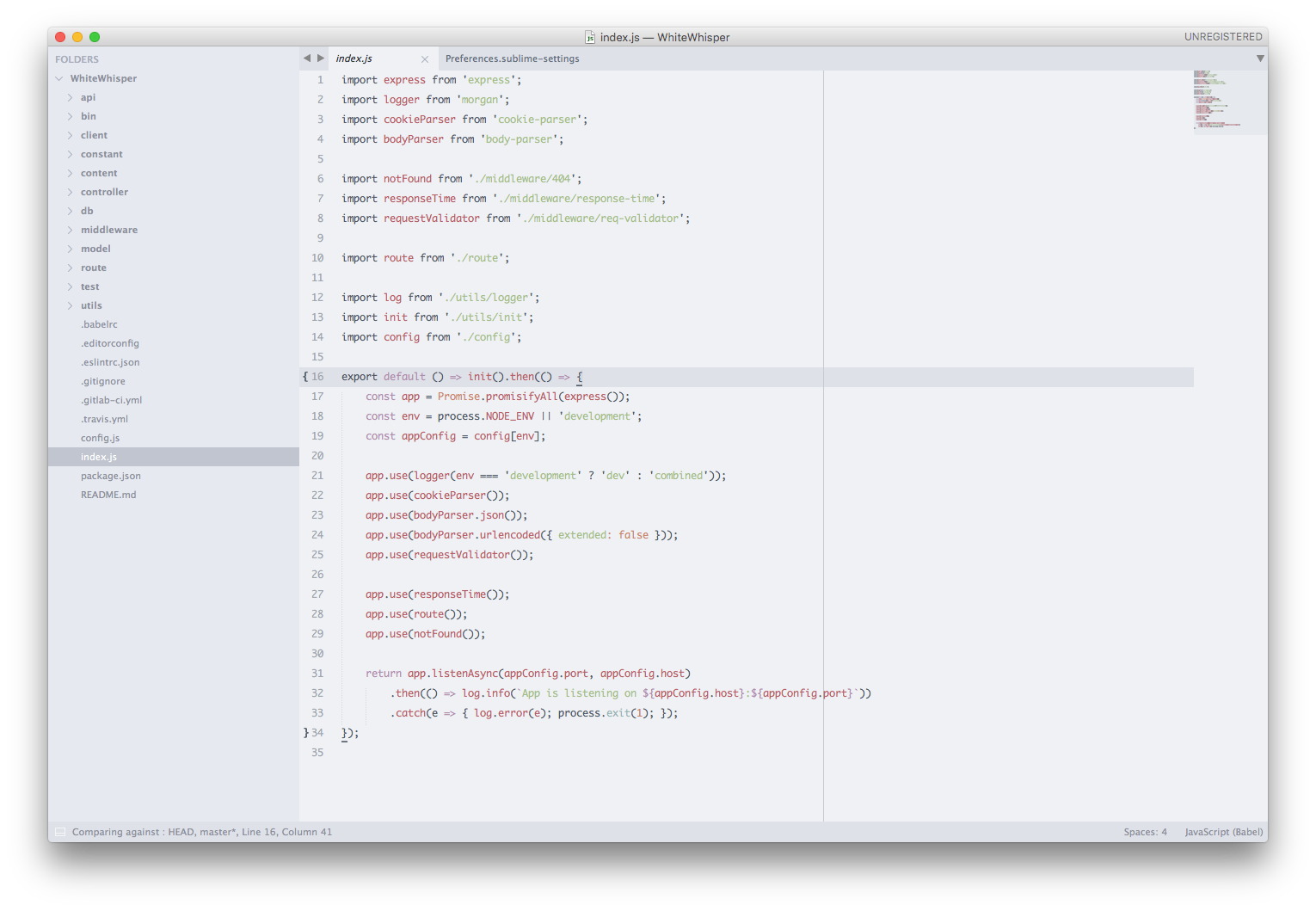Click the incremental diff icon in the status bar
The height and width of the screenshot is (911, 1316).
(59, 832)
